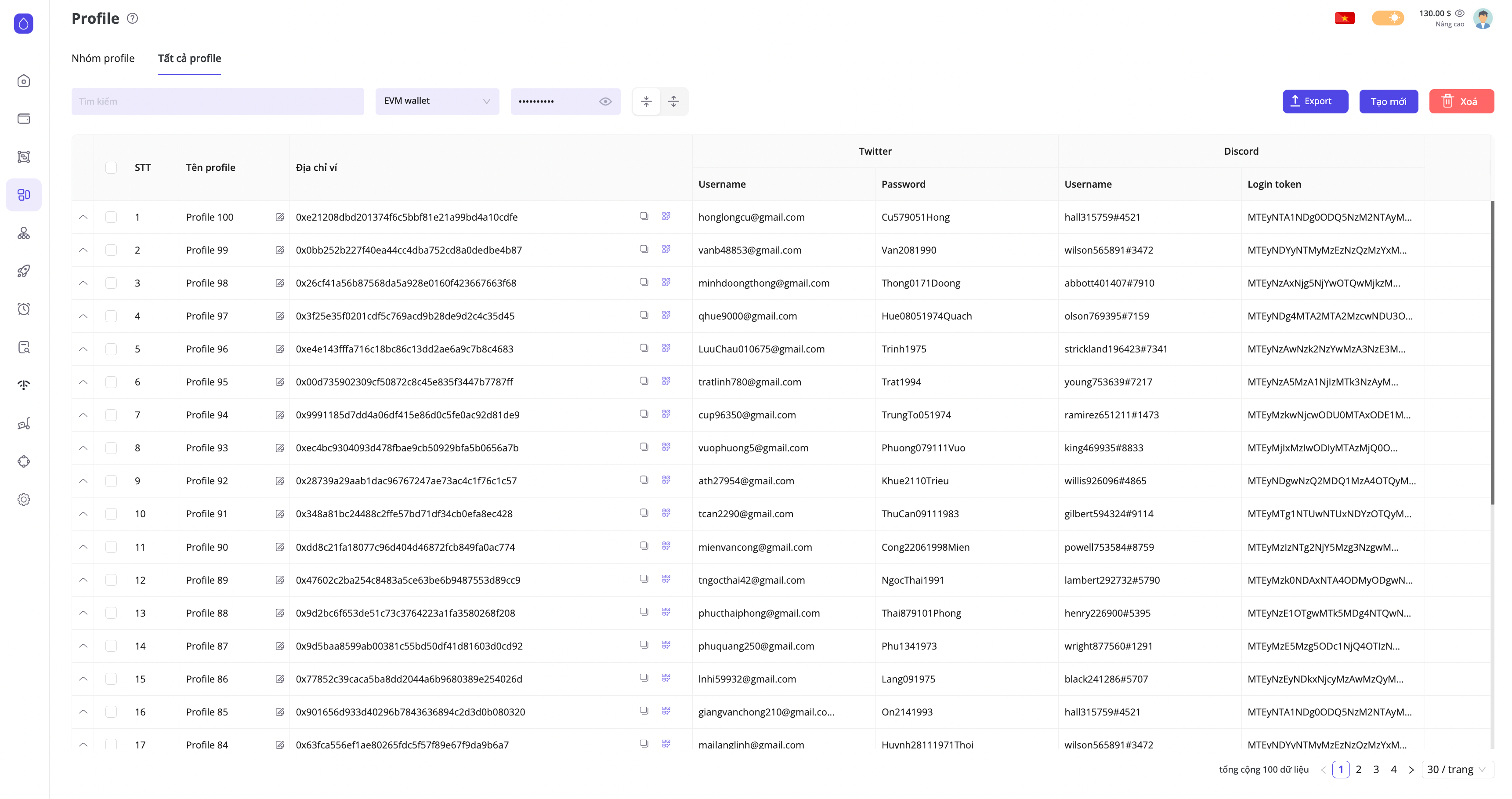Click the Tìm kiếm search field
Screen dimensions: 1512x799
217,101
